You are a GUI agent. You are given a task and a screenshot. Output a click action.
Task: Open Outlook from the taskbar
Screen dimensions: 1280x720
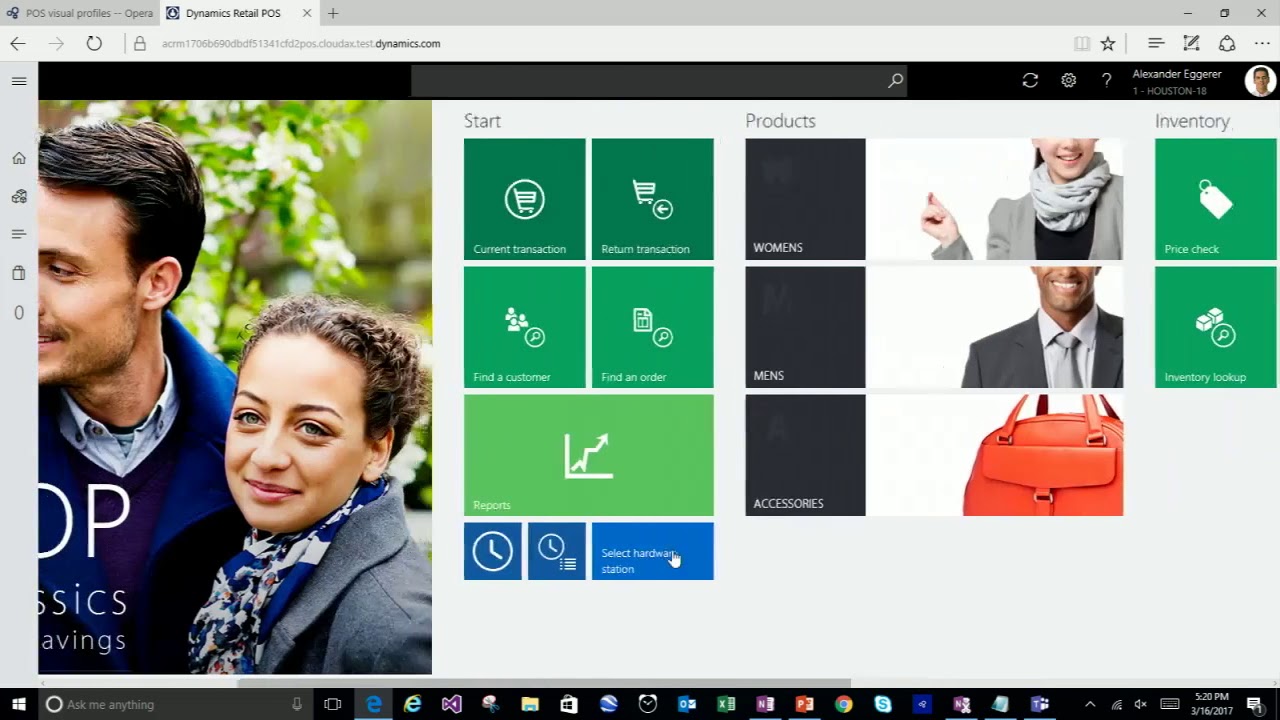[x=687, y=704]
